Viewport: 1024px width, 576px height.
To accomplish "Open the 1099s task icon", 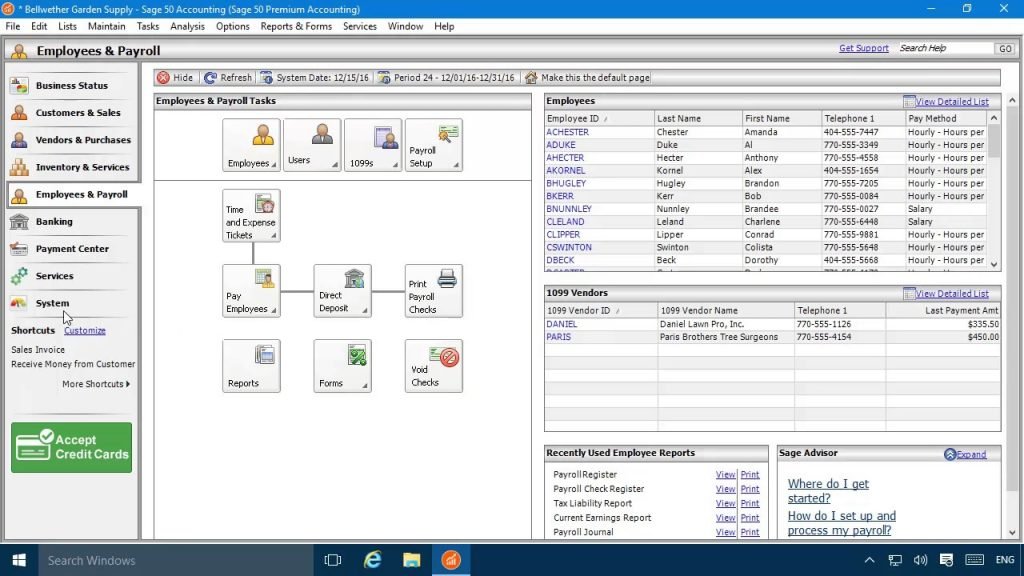I will 373,145.
